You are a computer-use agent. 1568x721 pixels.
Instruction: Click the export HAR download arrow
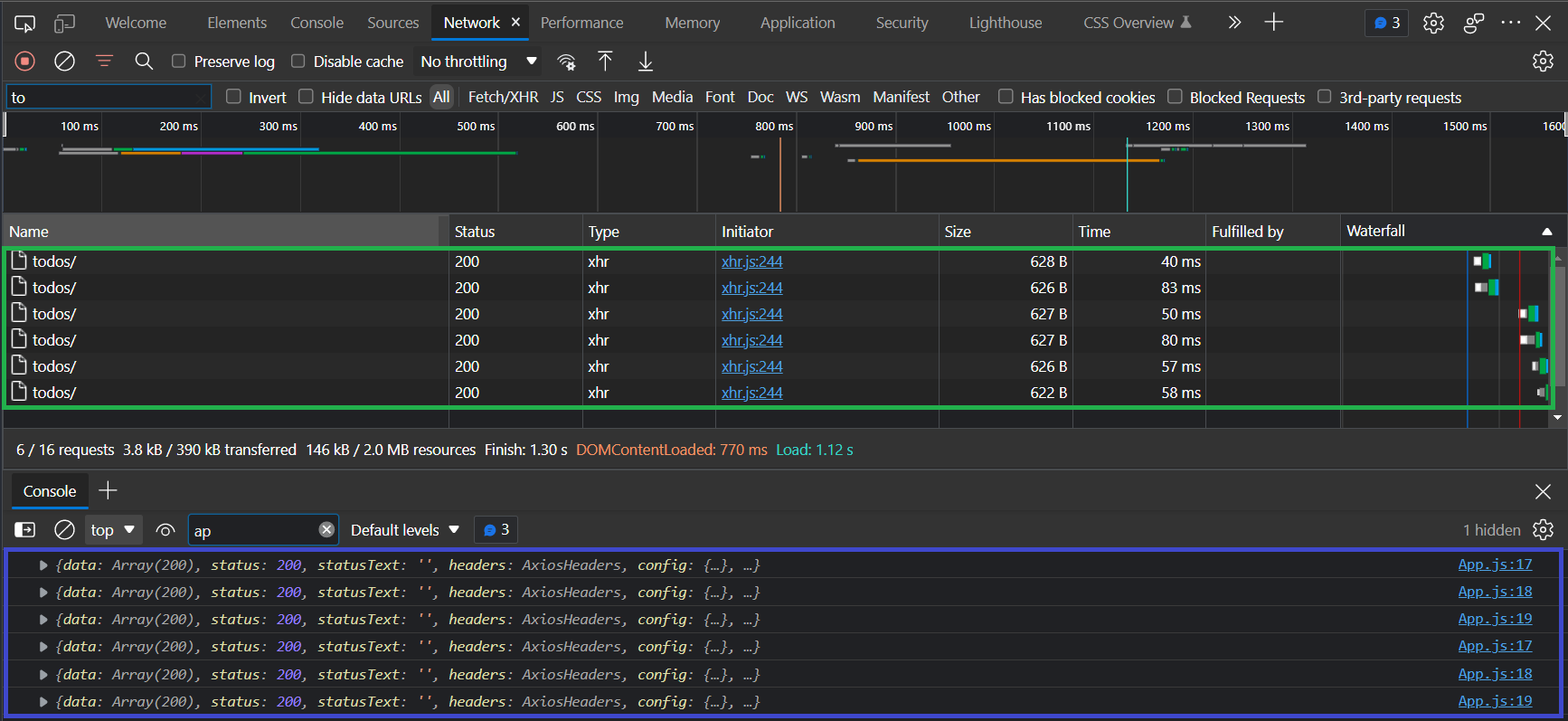coord(645,62)
